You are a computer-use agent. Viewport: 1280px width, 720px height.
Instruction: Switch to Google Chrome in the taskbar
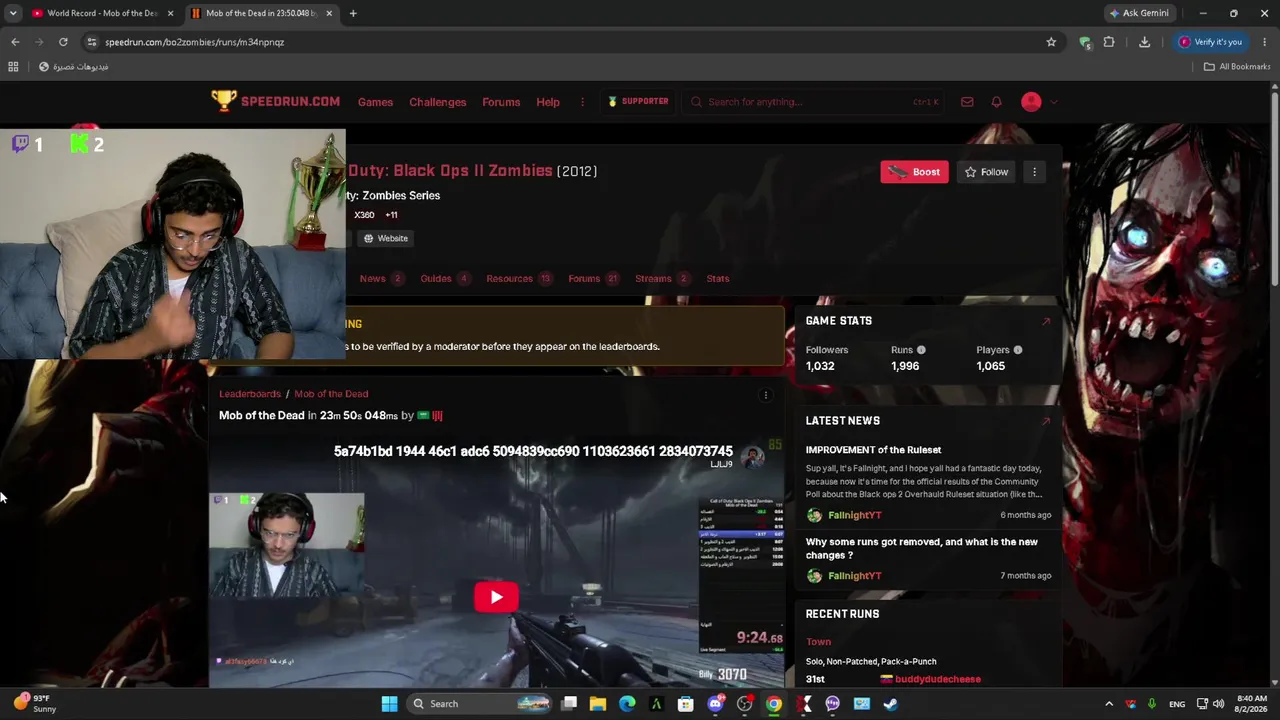(774, 704)
